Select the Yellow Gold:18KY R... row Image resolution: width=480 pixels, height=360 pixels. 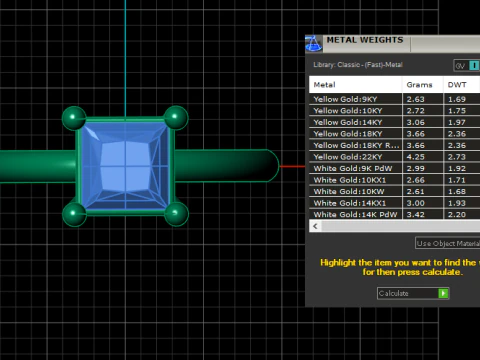coord(394,145)
